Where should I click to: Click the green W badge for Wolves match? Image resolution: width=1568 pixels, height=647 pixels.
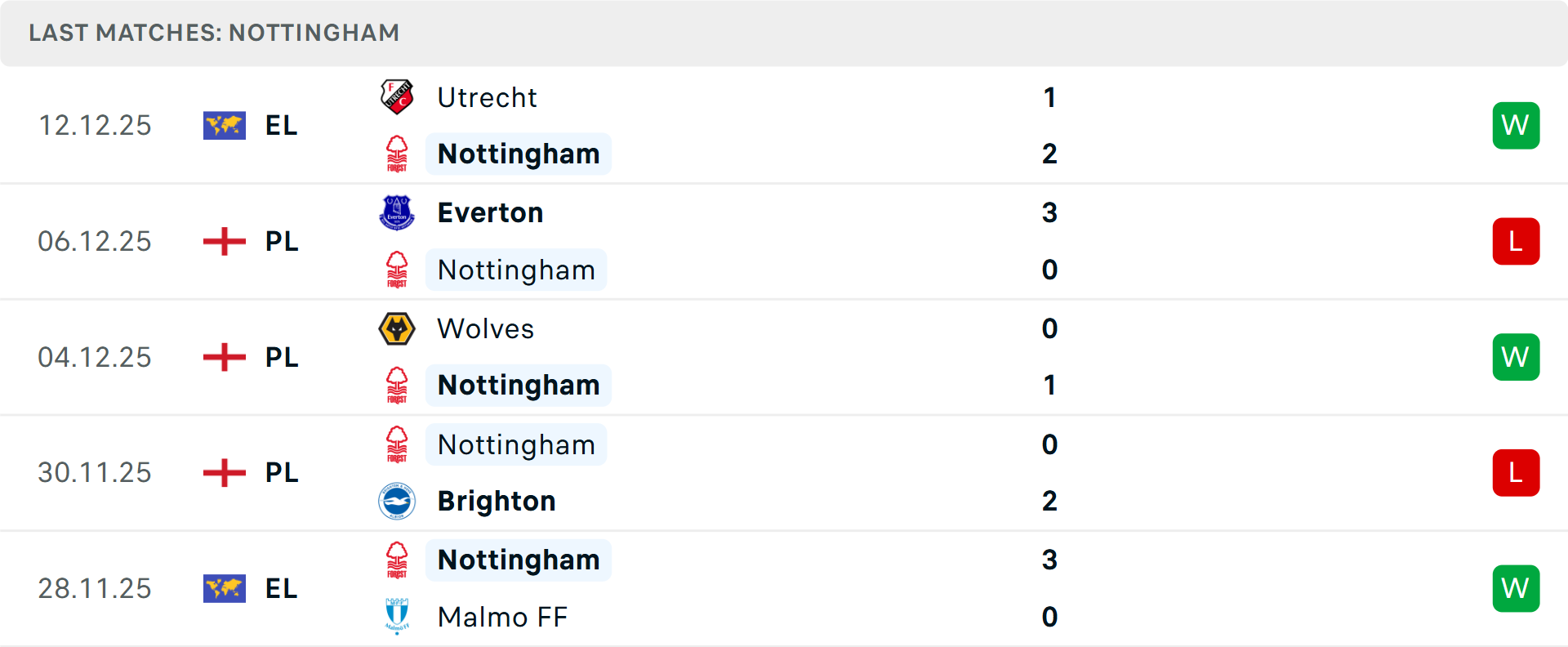coord(1516,357)
